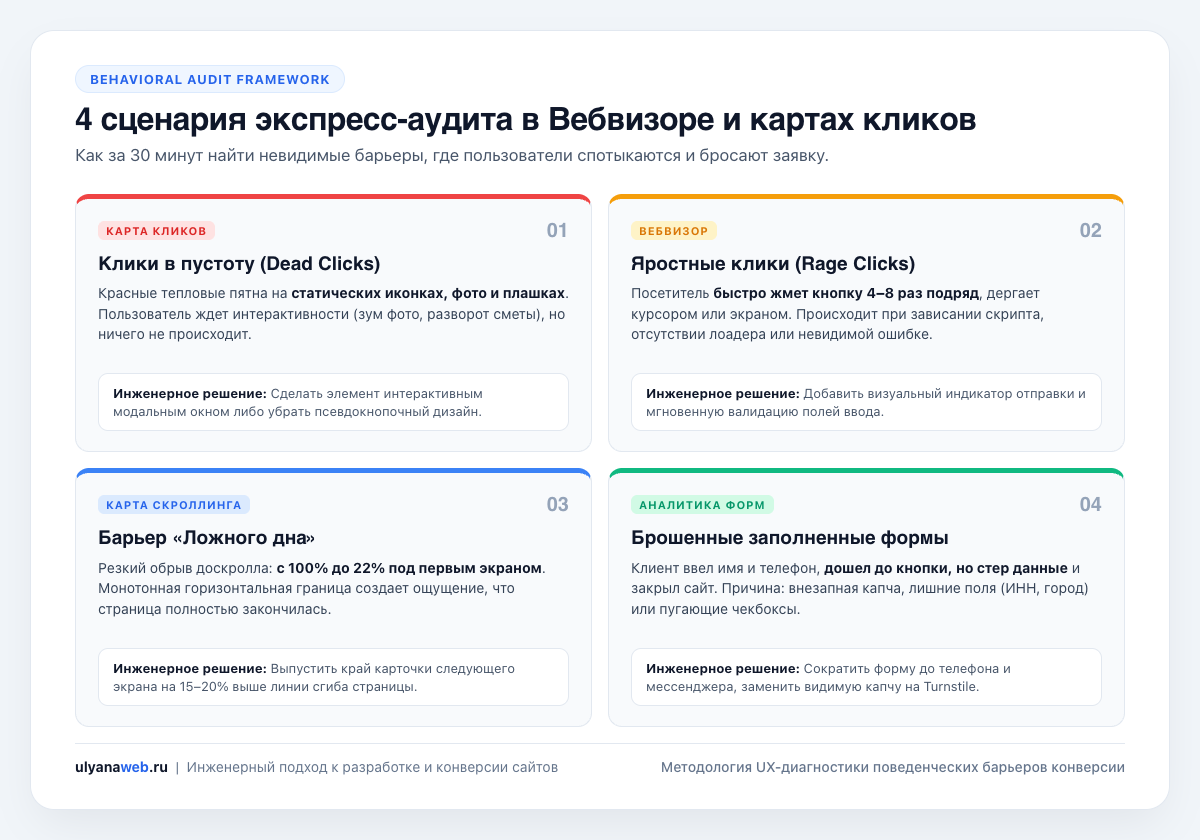Click bold text 'быстро жмет кнопку 4–8 раз подряд'
The width and height of the screenshot is (1200, 840).
[x=847, y=293]
